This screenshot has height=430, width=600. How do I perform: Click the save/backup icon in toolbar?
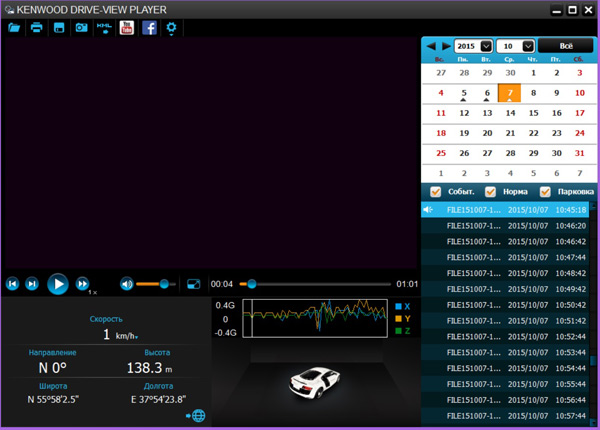coord(59,28)
